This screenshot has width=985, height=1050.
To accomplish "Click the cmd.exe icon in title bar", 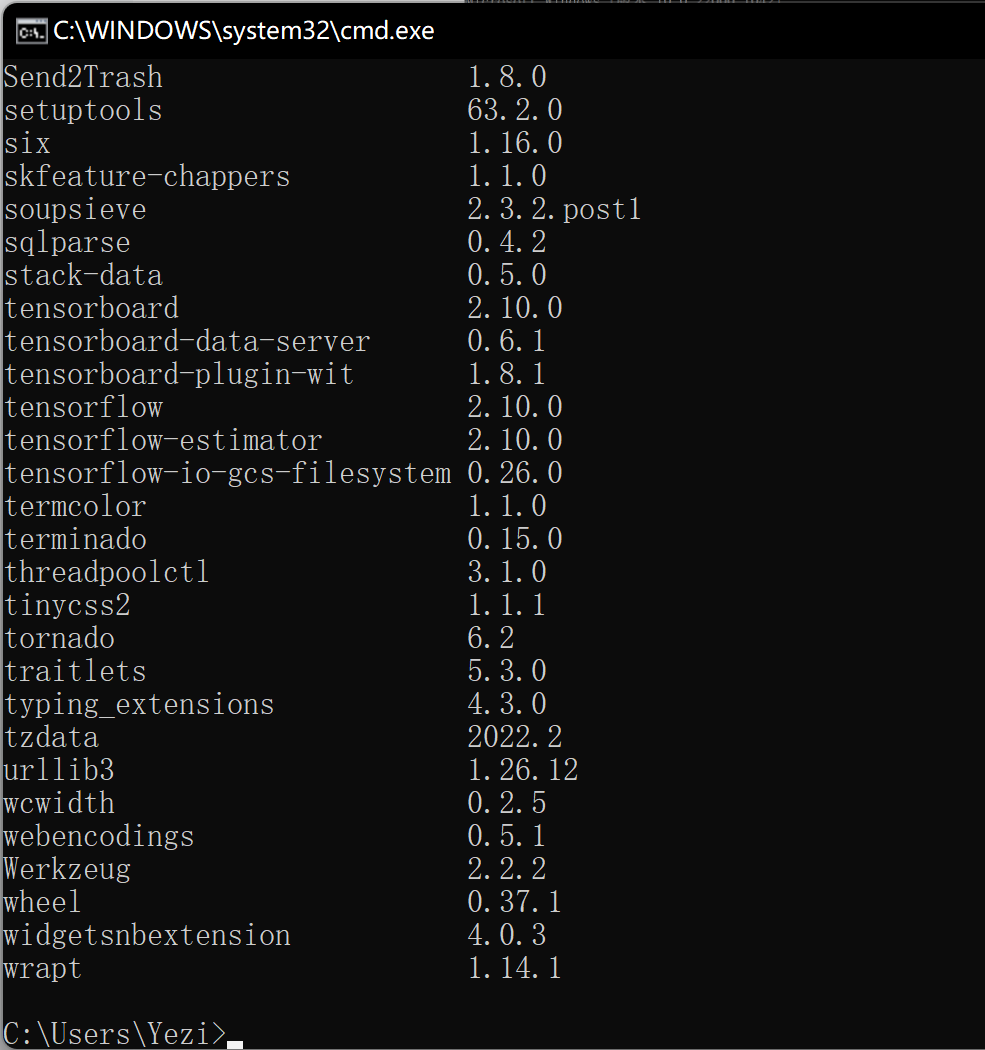I will pos(31,31).
